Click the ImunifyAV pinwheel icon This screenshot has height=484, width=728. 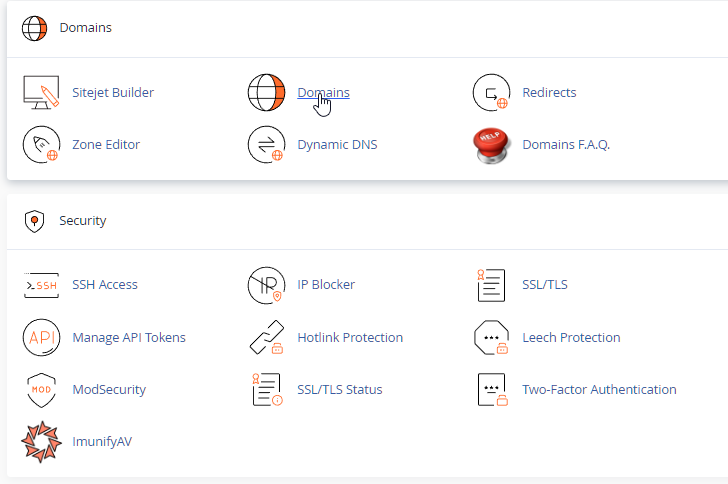tap(41, 442)
